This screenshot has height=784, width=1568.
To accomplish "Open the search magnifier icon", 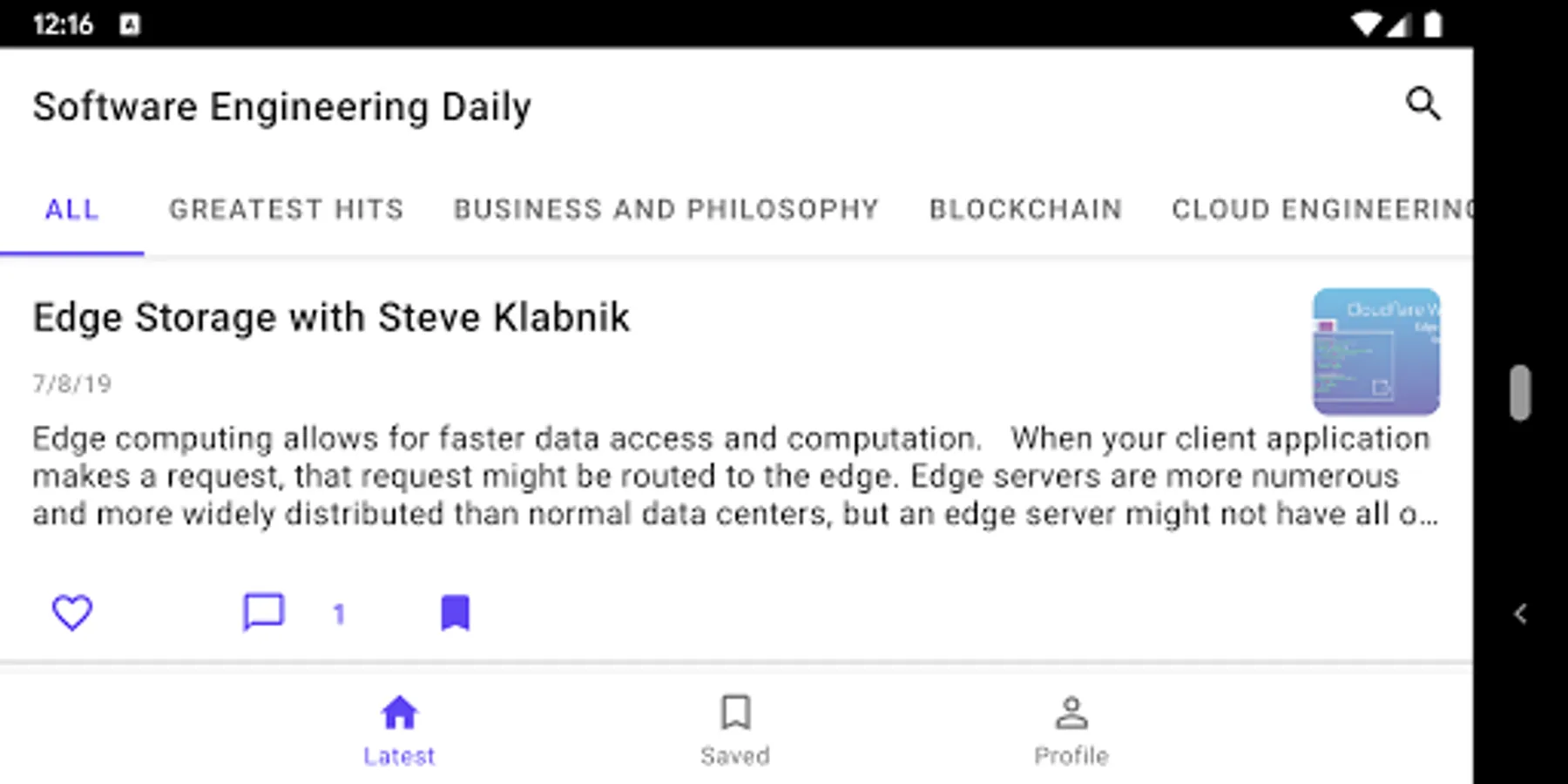I will (1423, 105).
